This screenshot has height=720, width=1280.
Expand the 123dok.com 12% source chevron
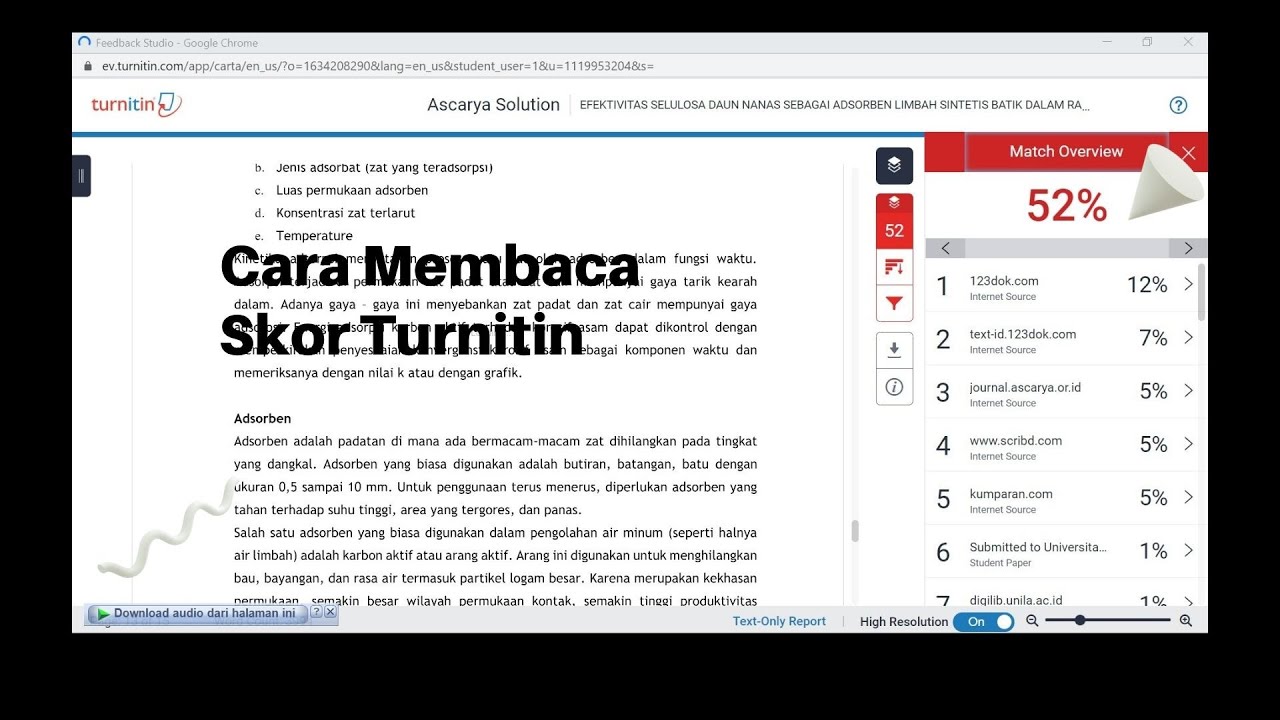pyautogui.click(x=1188, y=284)
